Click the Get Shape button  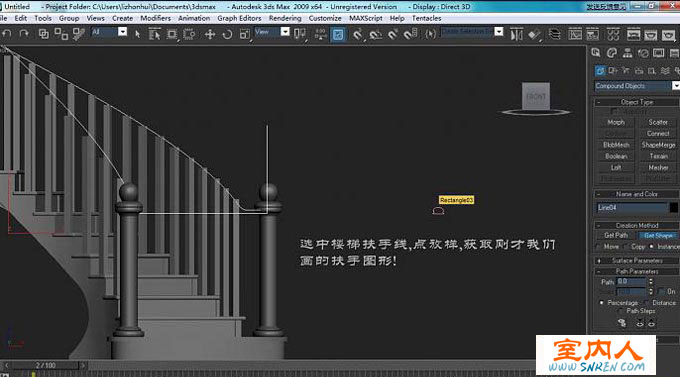(x=657, y=236)
